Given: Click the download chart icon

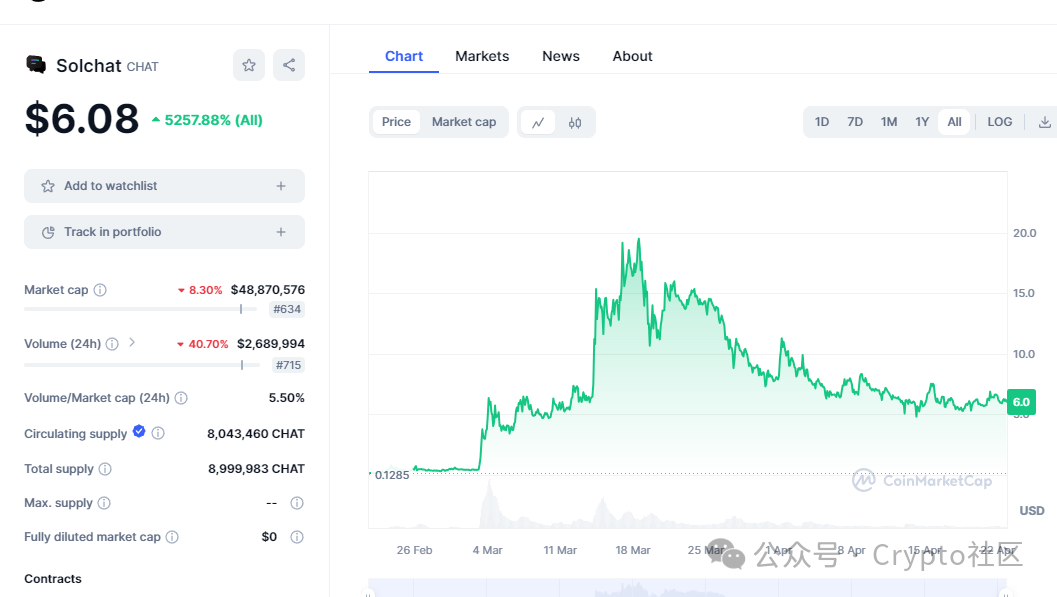Looking at the screenshot, I should click(1044, 123).
